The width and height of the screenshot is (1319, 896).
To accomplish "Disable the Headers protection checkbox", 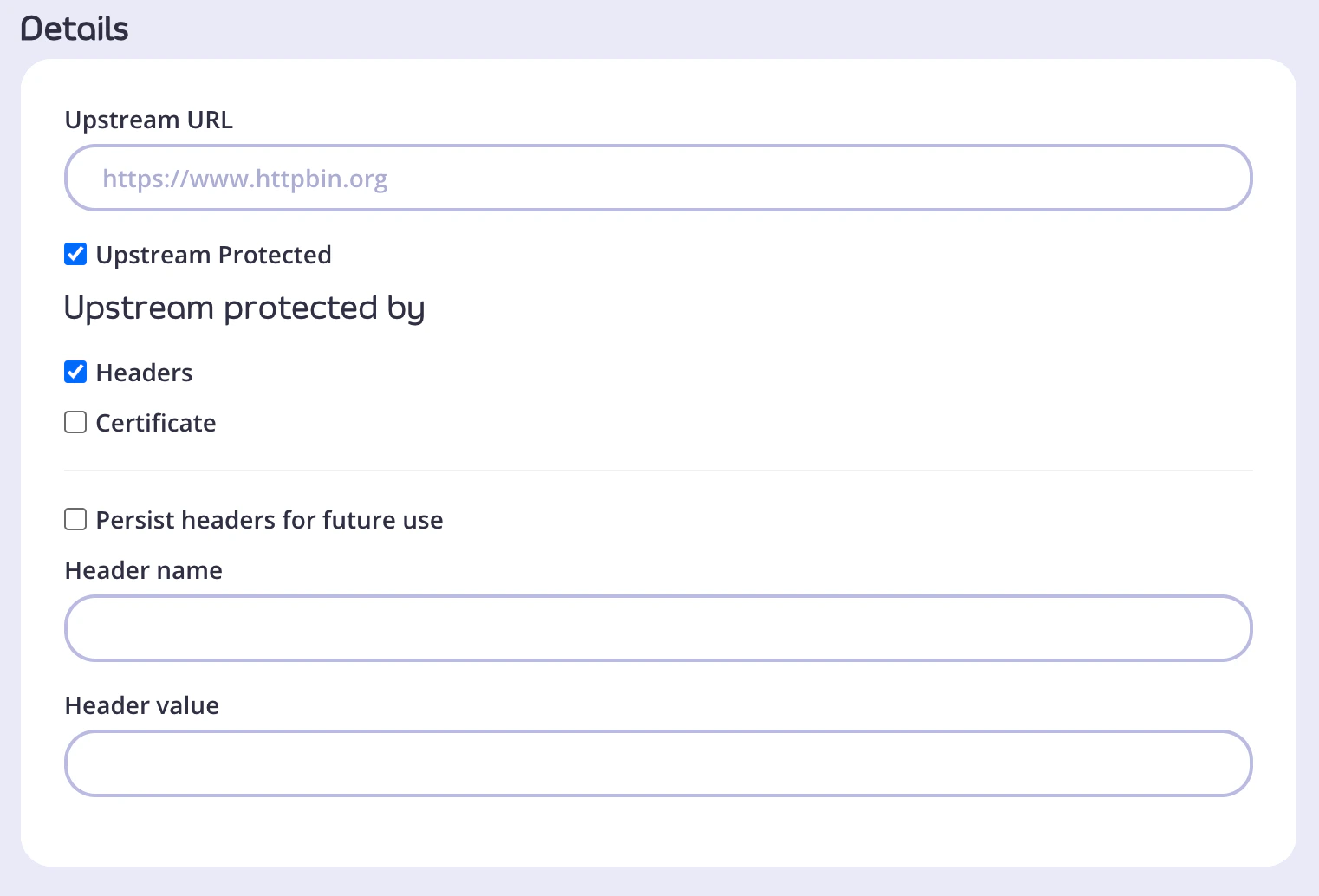I will pos(75,372).
